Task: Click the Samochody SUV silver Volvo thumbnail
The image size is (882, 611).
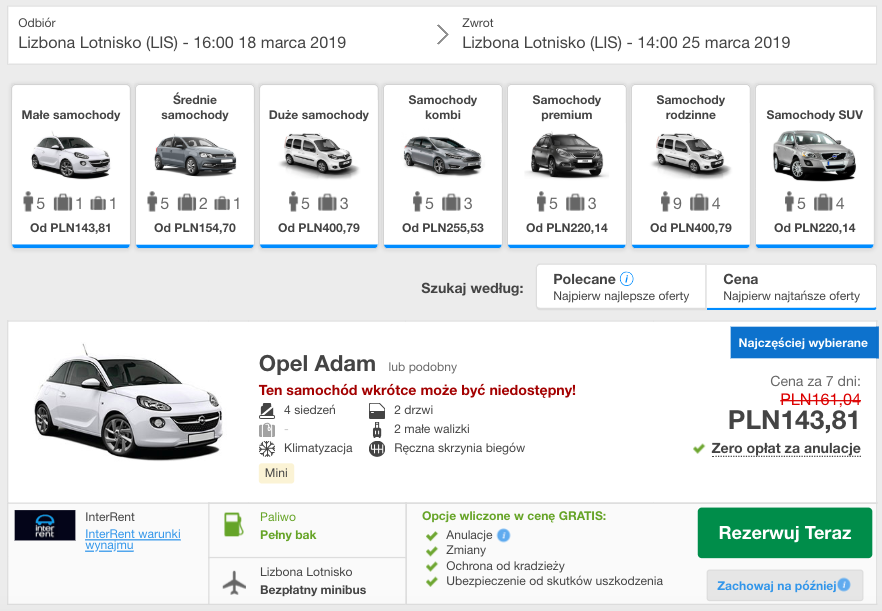Action: pos(814,155)
